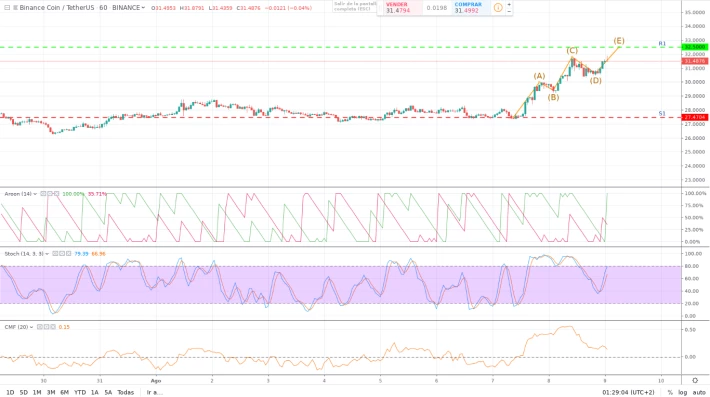Select the 3M date range

click(51, 392)
